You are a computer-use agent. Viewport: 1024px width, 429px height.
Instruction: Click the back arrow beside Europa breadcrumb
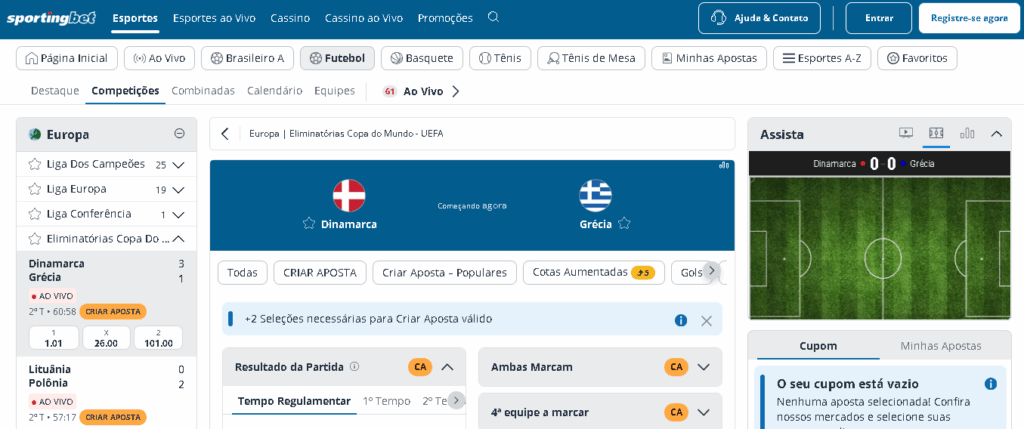tap(225, 134)
